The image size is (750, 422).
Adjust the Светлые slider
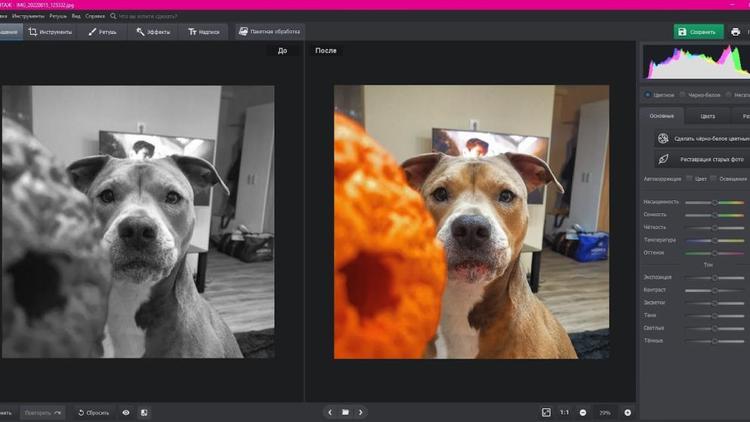click(x=715, y=329)
